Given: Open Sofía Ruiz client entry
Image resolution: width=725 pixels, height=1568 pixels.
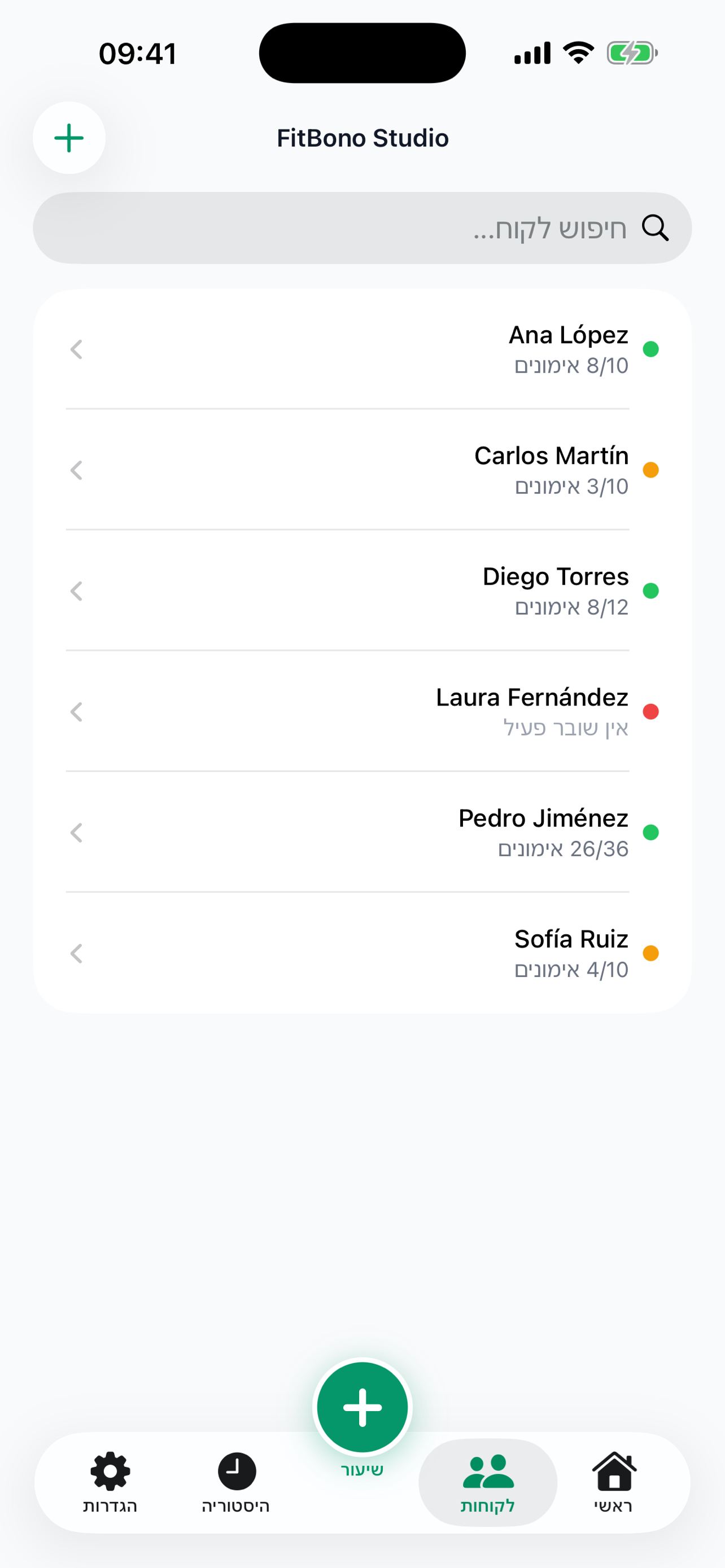Looking at the screenshot, I should 570,953.
